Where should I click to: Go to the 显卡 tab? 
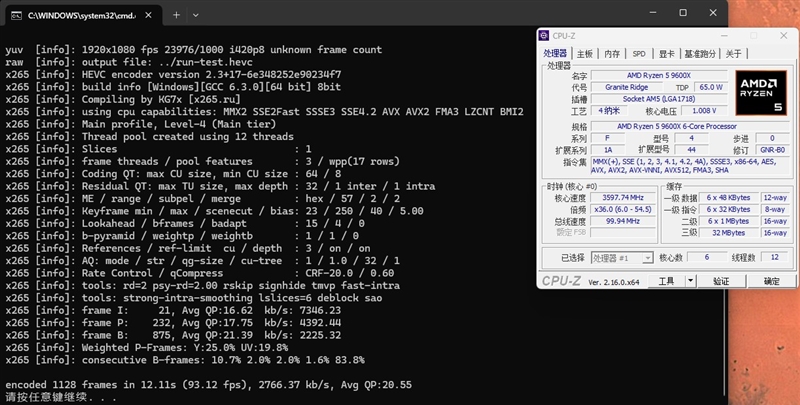(x=666, y=54)
